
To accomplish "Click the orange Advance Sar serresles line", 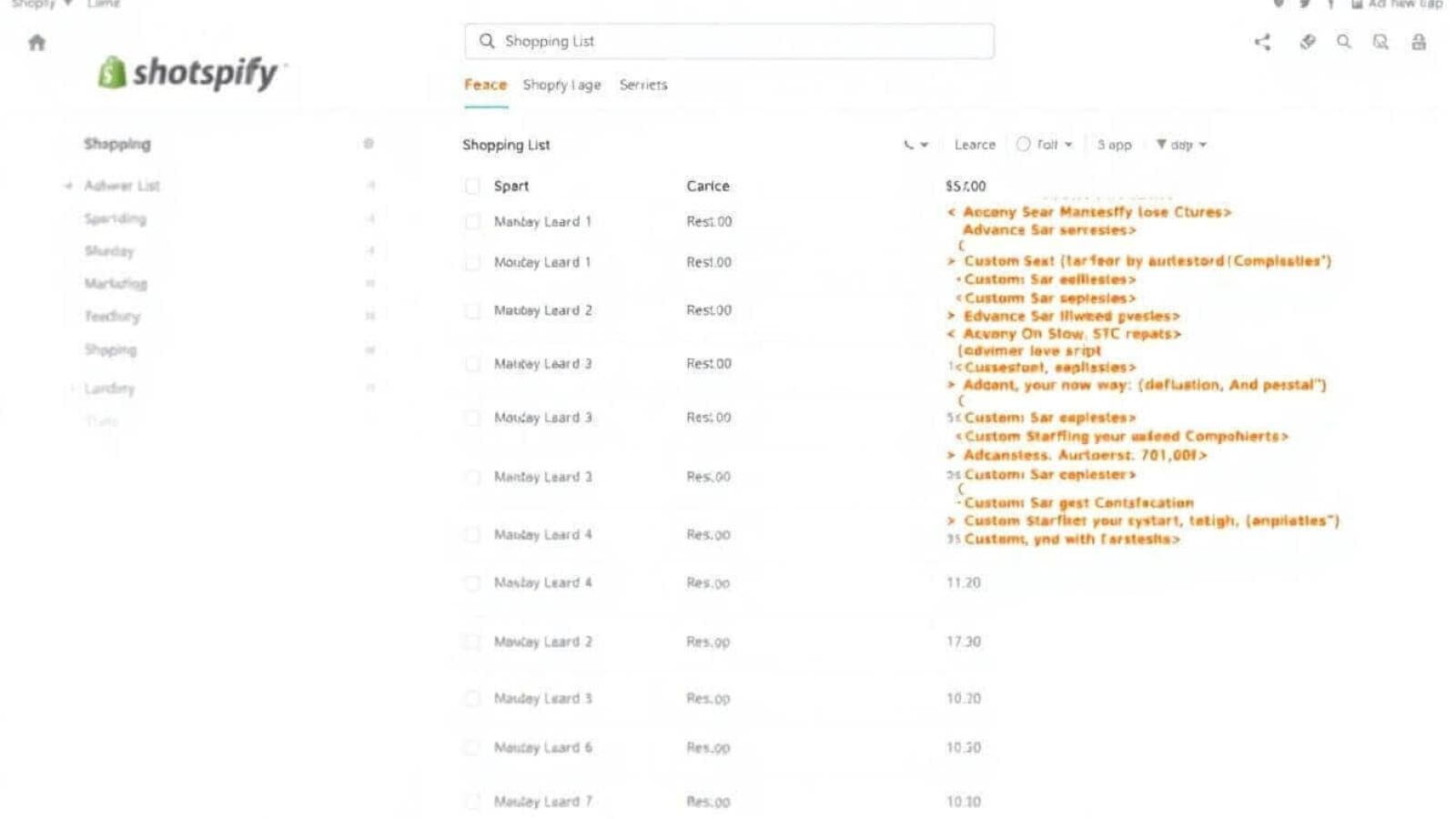I will coord(1049,230).
